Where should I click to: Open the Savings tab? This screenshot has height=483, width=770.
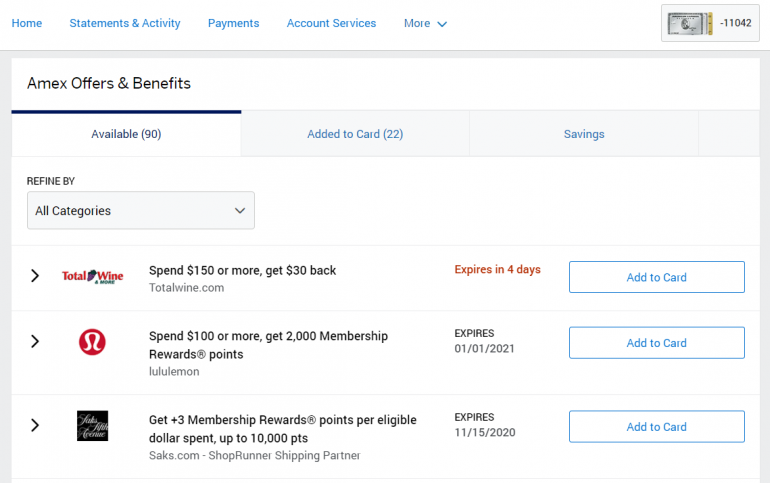[x=584, y=134]
